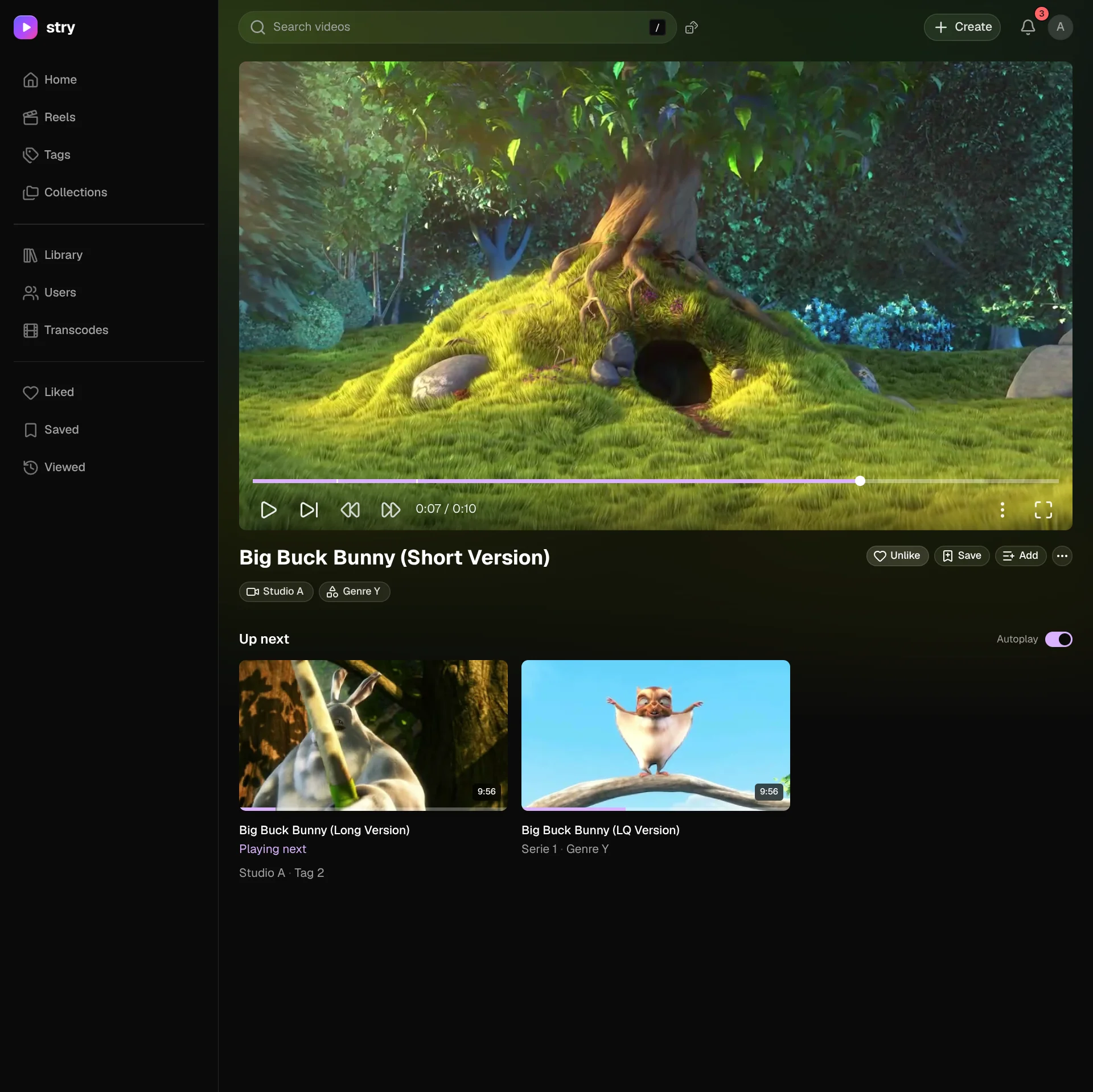This screenshot has width=1093, height=1092.
Task: Select the Studio A chip
Action: [x=276, y=592]
